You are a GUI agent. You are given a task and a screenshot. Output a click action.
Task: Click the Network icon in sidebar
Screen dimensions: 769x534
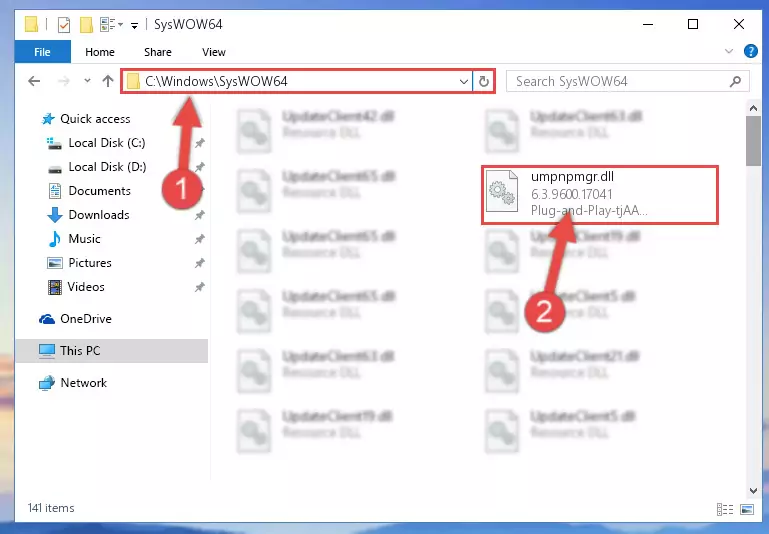pyautogui.click(x=47, y=382)
